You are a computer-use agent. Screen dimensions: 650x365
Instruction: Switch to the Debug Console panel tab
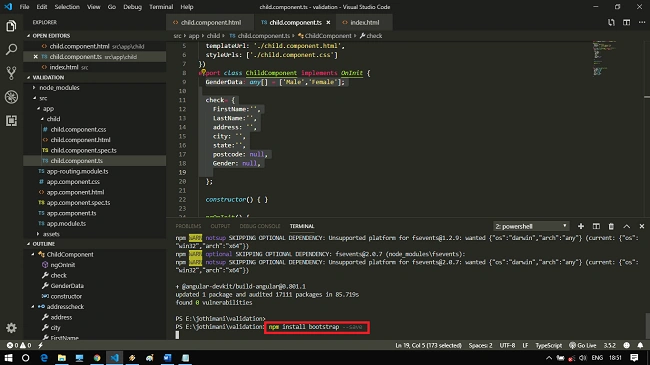260,226
